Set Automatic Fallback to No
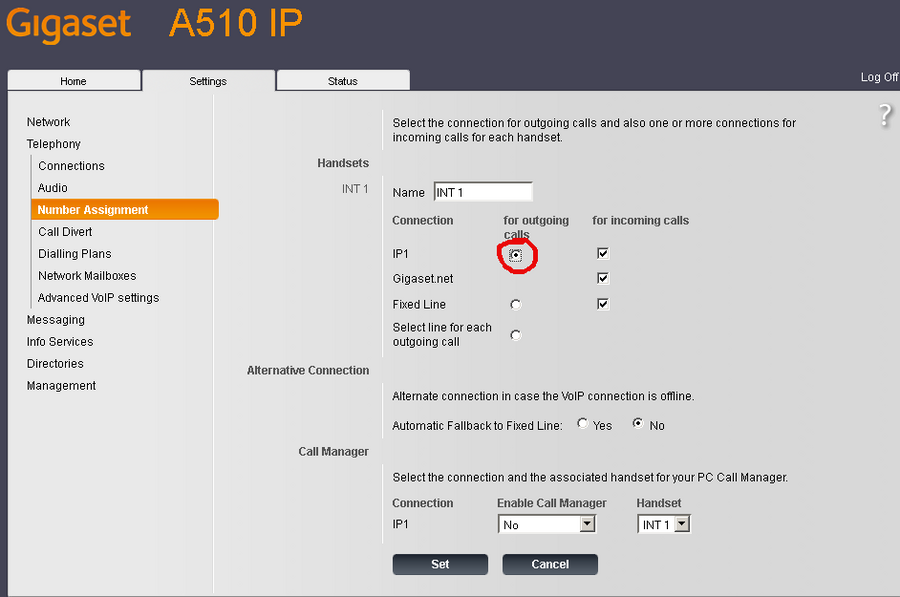900x597 pixels. click(x=638, y=424)
